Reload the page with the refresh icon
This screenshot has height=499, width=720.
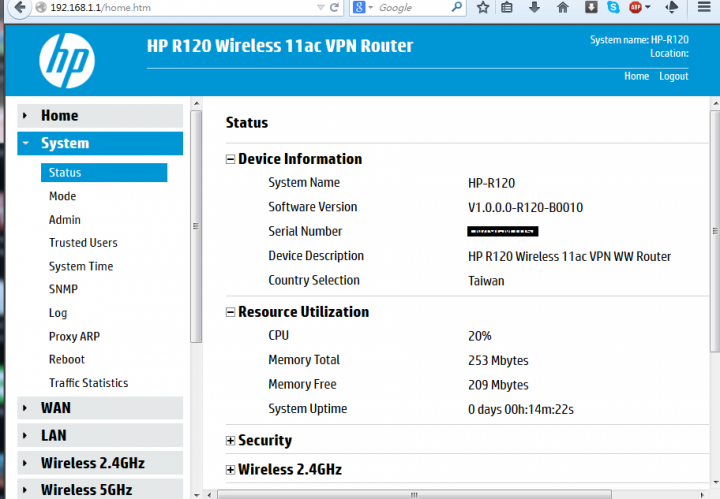coord(335,7)
